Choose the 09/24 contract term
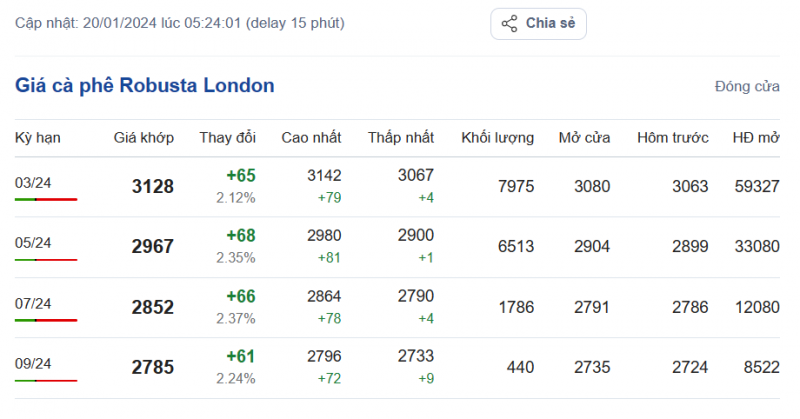This screenshot has width=800, height=419. 33,363
